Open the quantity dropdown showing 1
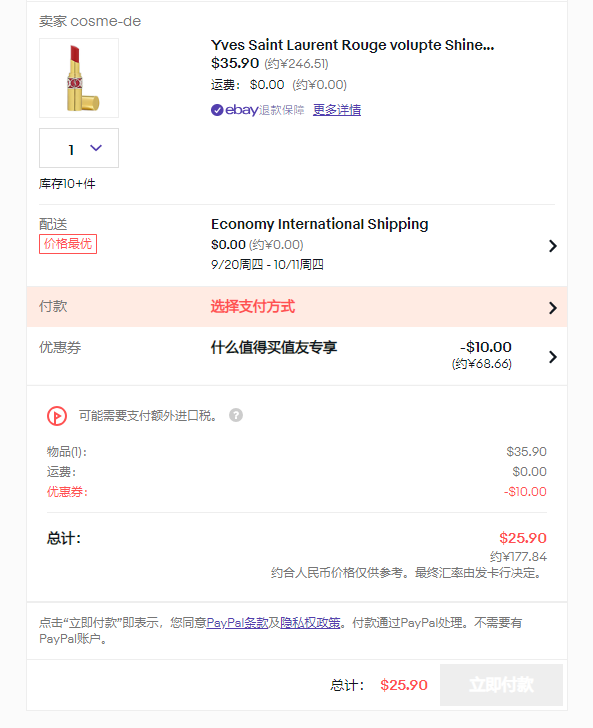This screenshot has width=593, height=728. [79, 148]
